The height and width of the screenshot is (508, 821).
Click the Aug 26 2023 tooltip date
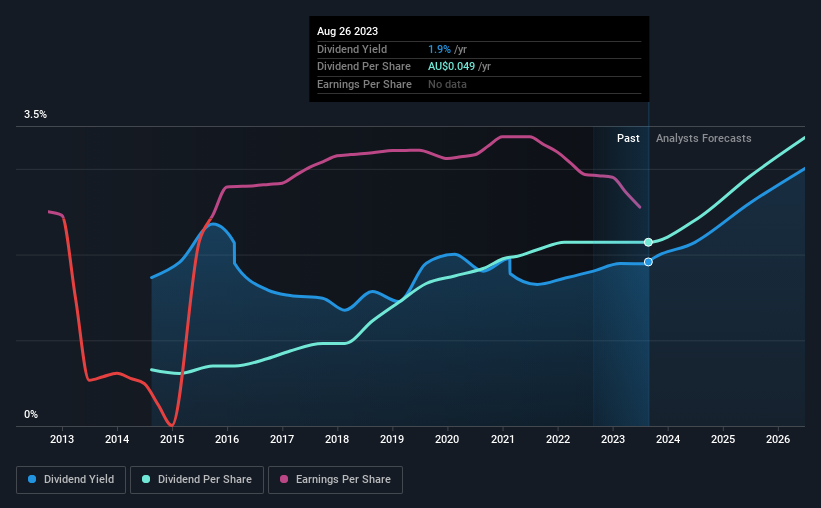click(347, 31)
